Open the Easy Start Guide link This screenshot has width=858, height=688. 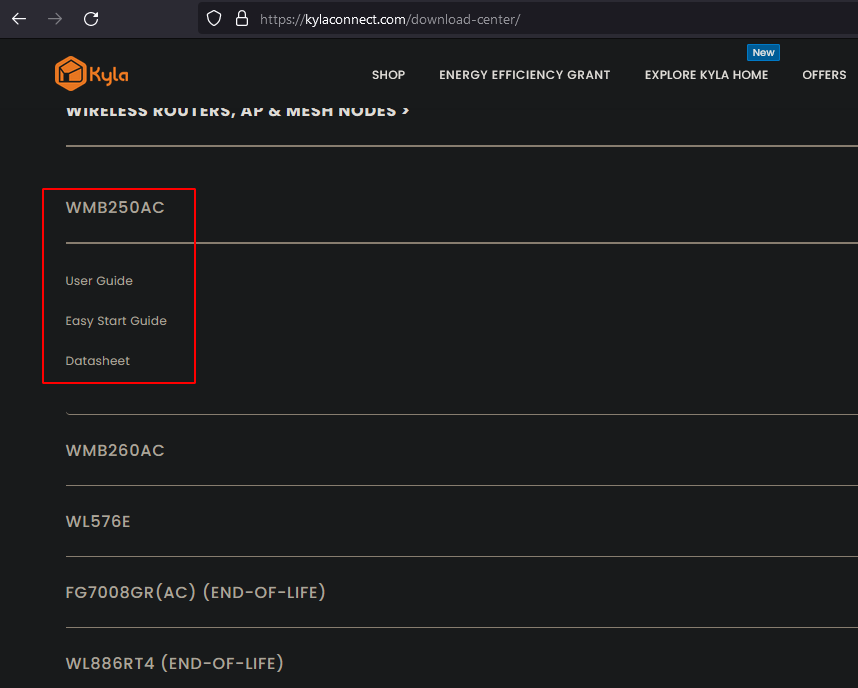tap(116, 321)
